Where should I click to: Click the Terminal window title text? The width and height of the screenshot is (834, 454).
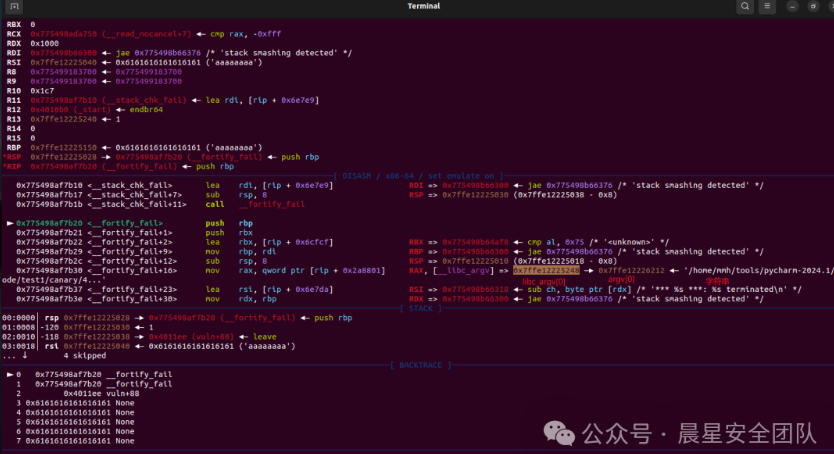[423, 7]
